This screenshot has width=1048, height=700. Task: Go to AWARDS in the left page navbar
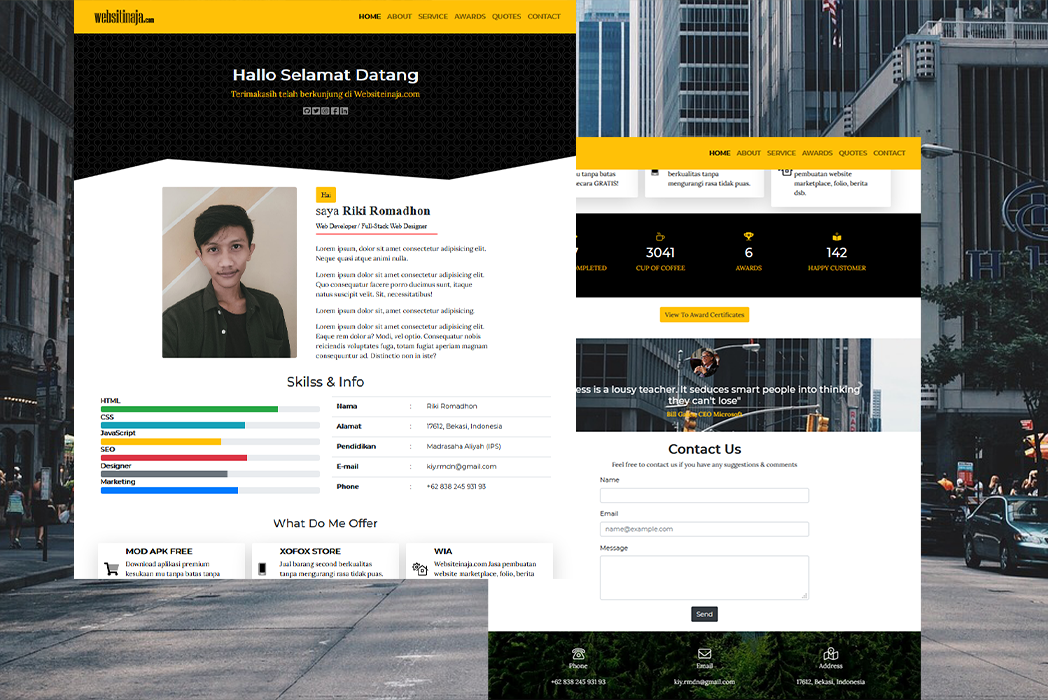[470, 17]
